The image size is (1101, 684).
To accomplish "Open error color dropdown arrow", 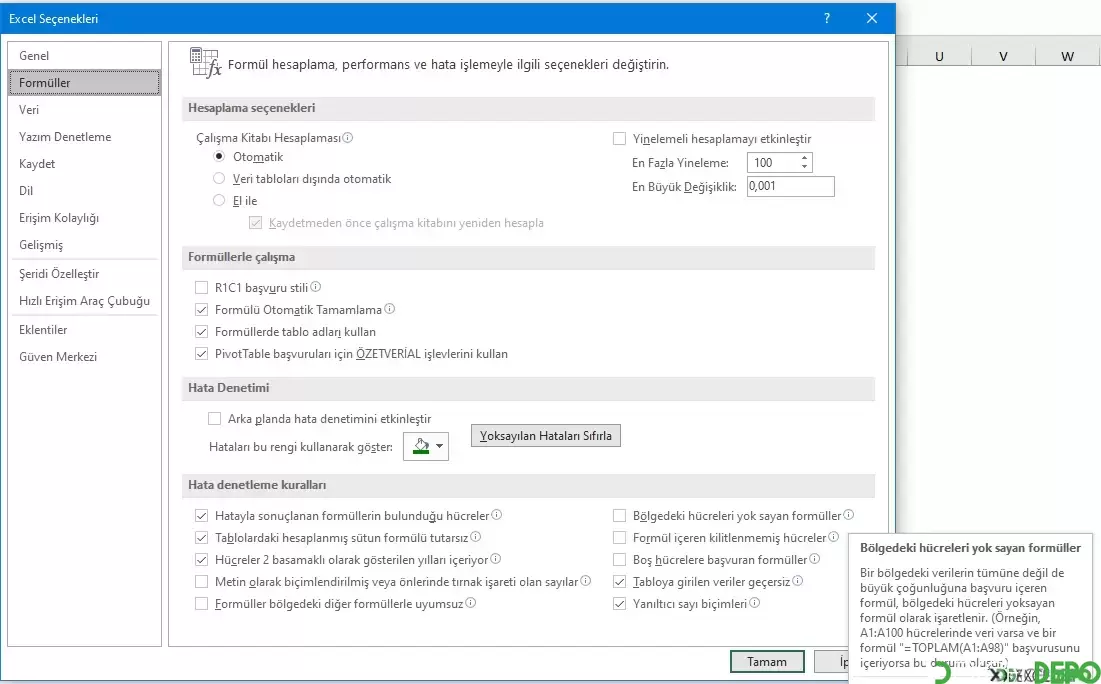I will 440,446.
